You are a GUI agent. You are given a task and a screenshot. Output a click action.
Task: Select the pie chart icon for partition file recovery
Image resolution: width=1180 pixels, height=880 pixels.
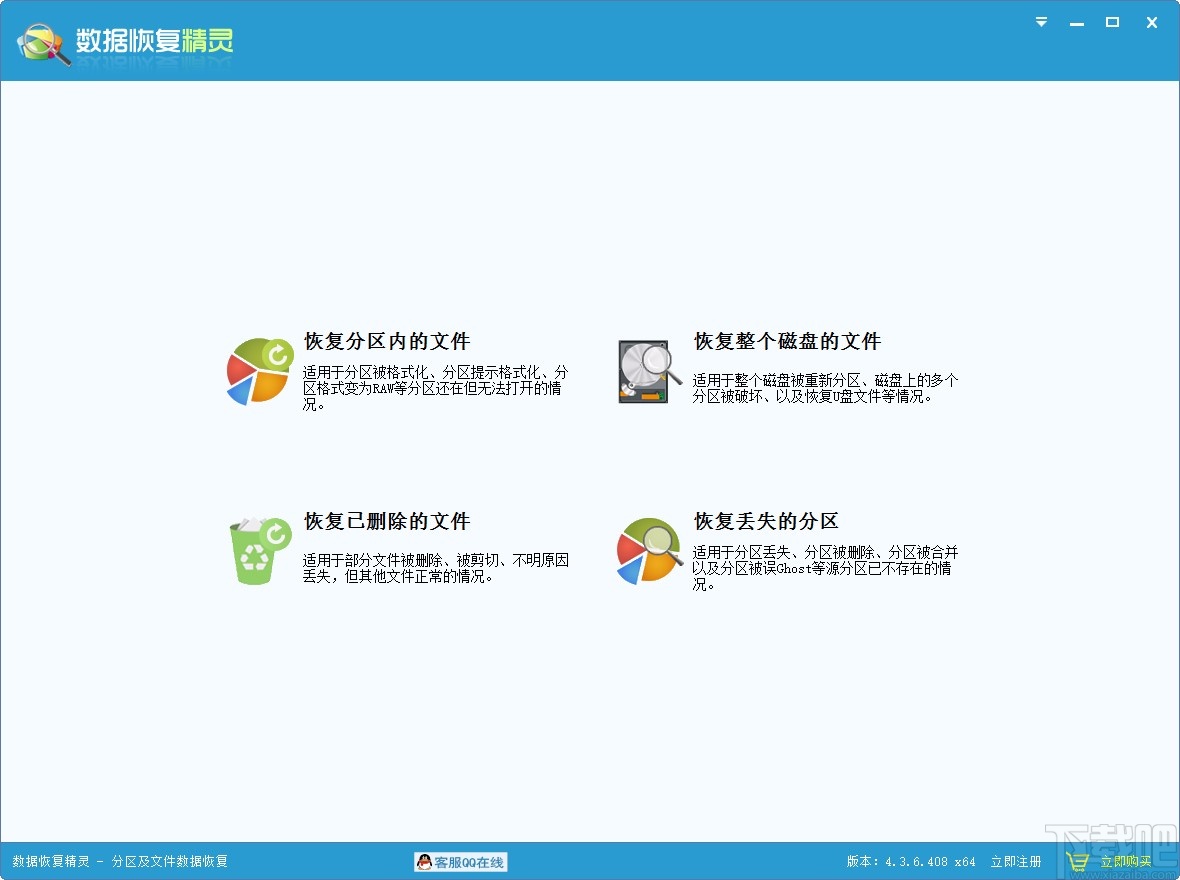coord(259,371)
